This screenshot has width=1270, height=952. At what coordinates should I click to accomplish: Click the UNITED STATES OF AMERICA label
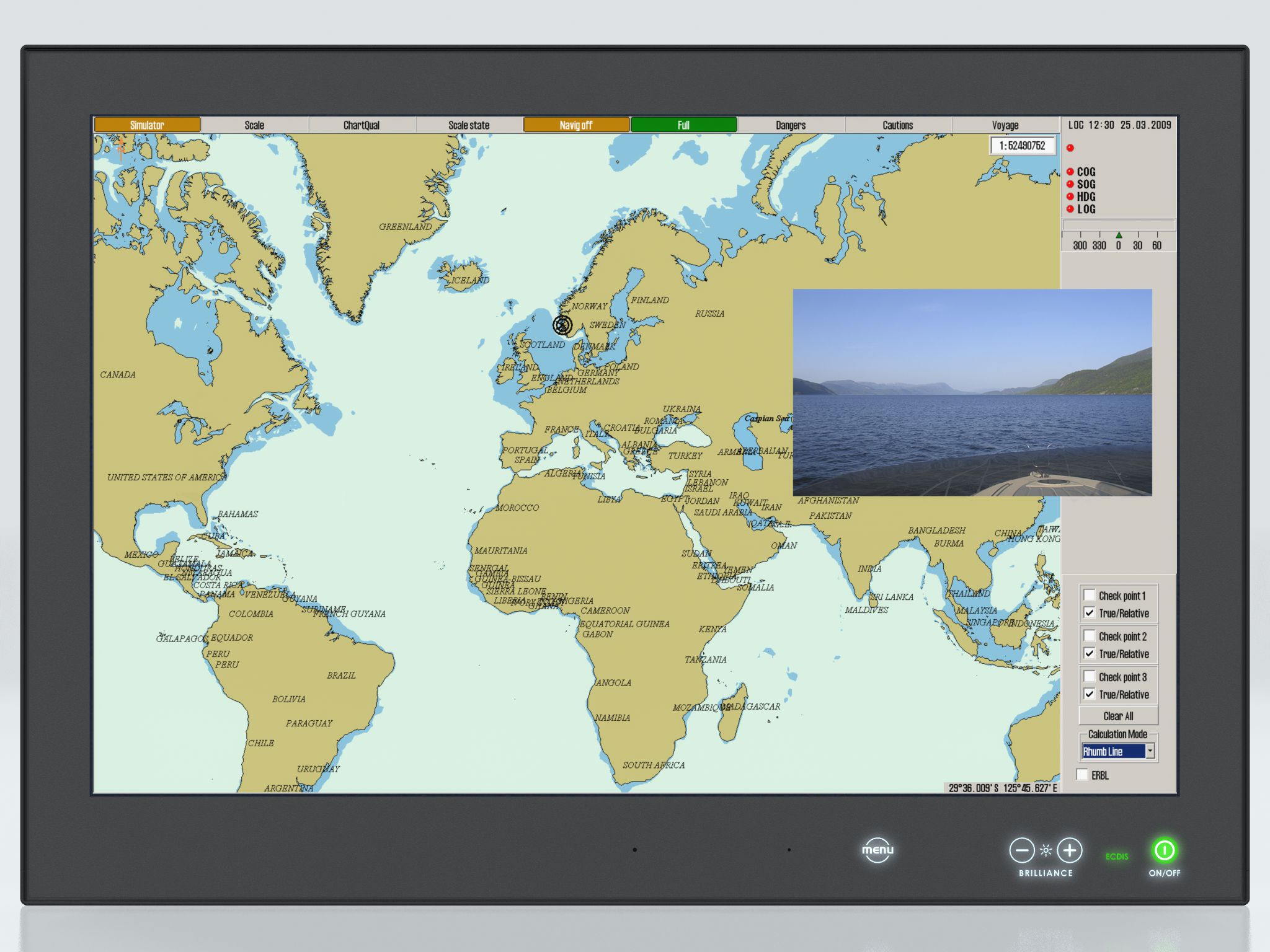pyautogui.click(x=167, y=477)
